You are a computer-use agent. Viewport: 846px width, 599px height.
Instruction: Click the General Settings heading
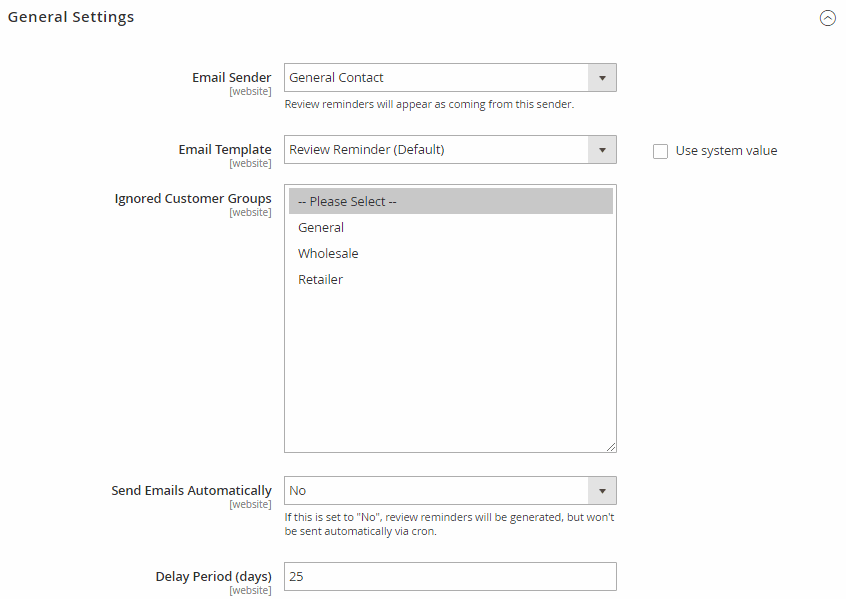tap(71, 17)
